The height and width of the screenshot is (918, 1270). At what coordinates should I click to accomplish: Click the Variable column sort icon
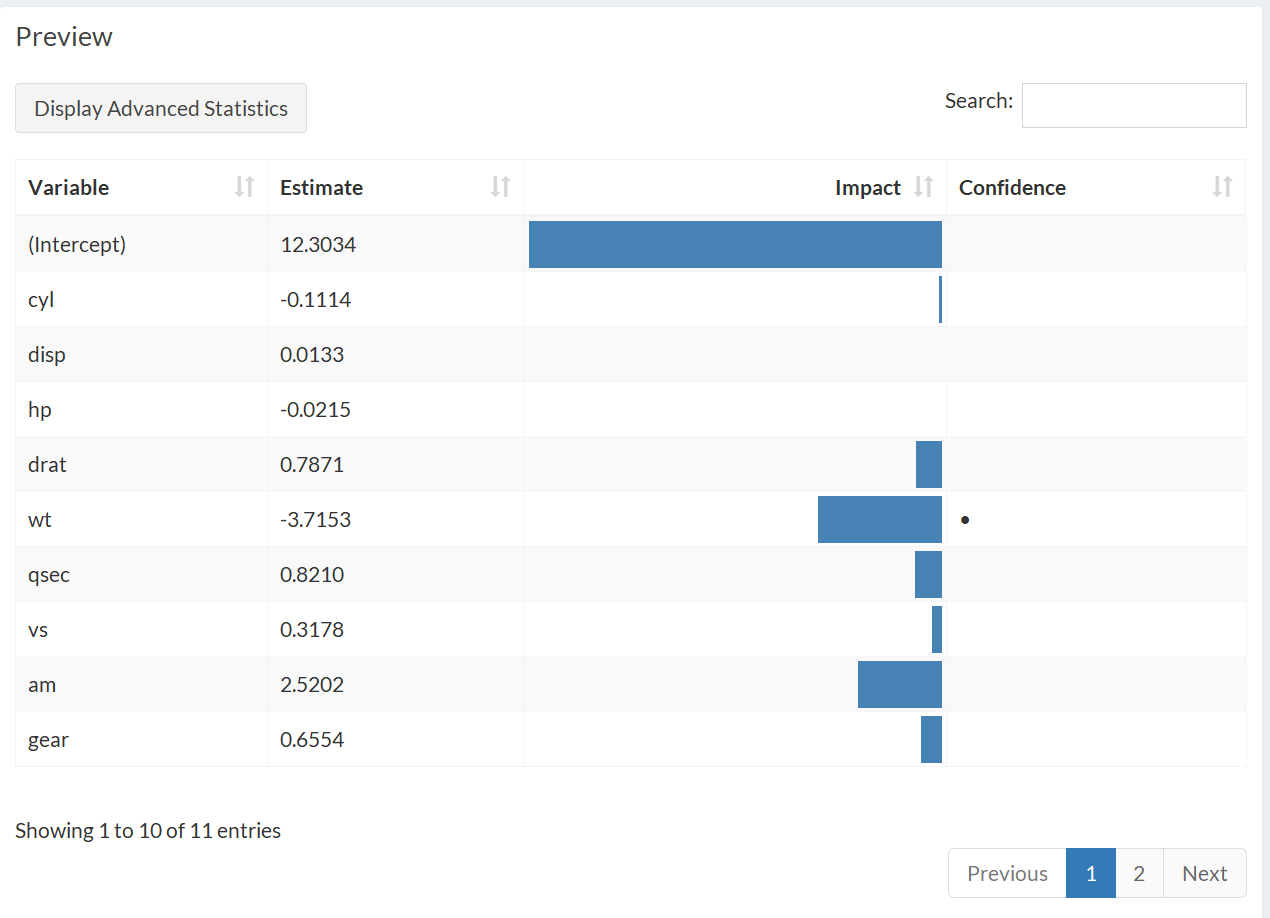coord(244,187)
